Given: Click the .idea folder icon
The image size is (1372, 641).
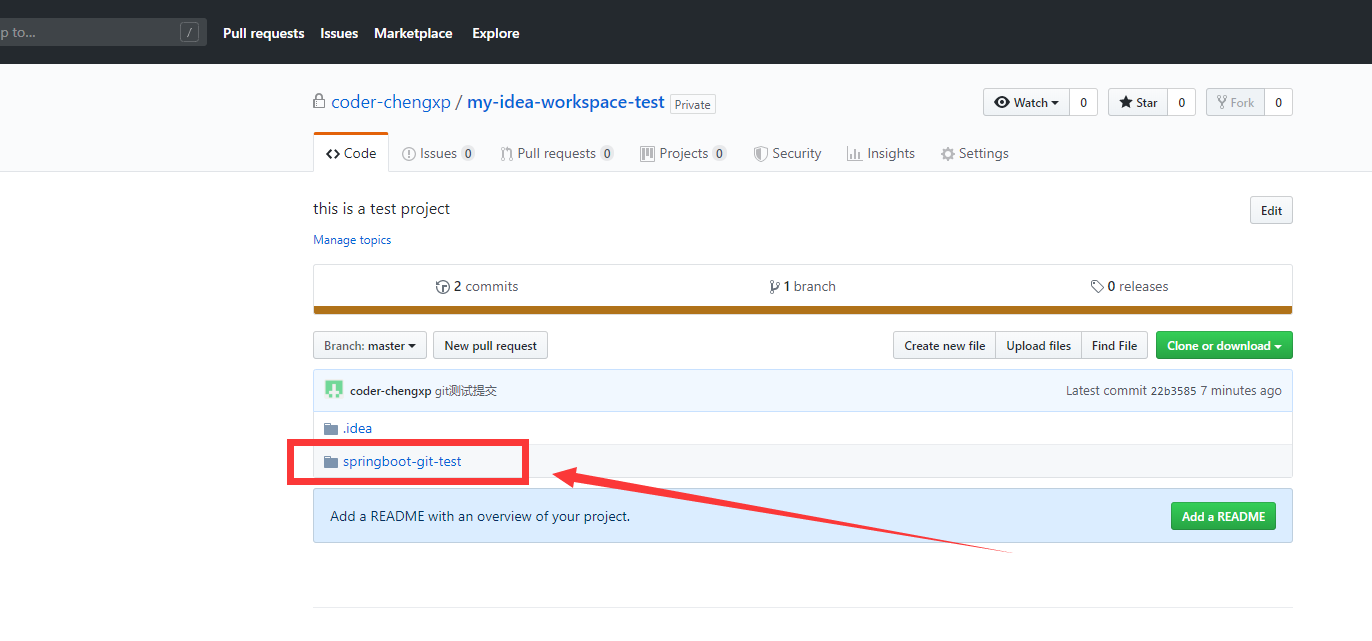Looking at the screenshot, I should 331,428.
